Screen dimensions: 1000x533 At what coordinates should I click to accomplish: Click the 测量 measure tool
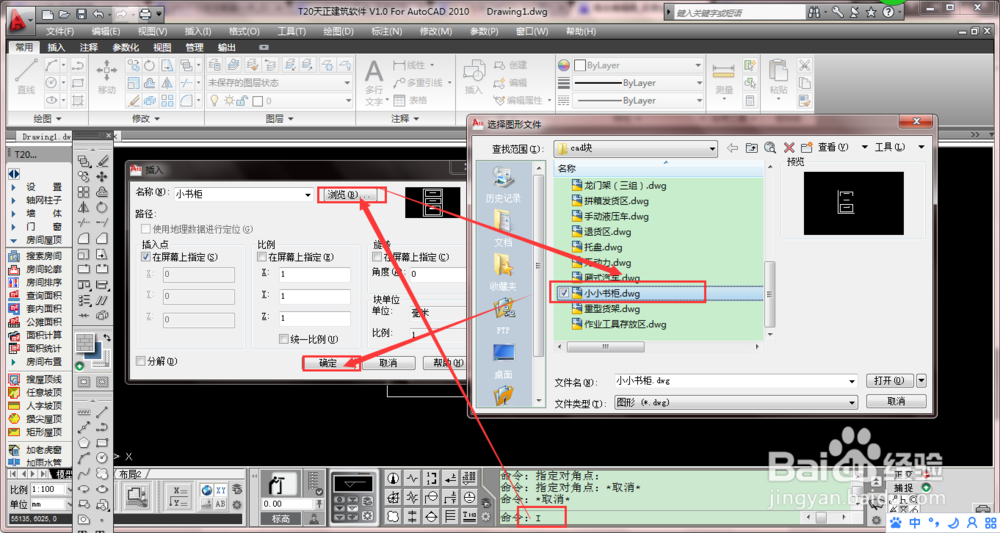pyautogui.click(x=724, y=77)
